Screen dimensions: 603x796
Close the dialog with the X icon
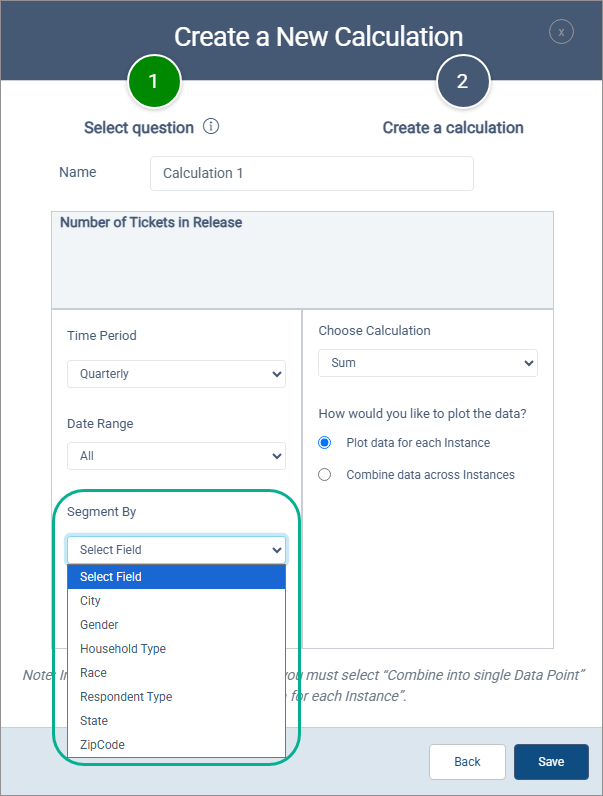[561, 32]
